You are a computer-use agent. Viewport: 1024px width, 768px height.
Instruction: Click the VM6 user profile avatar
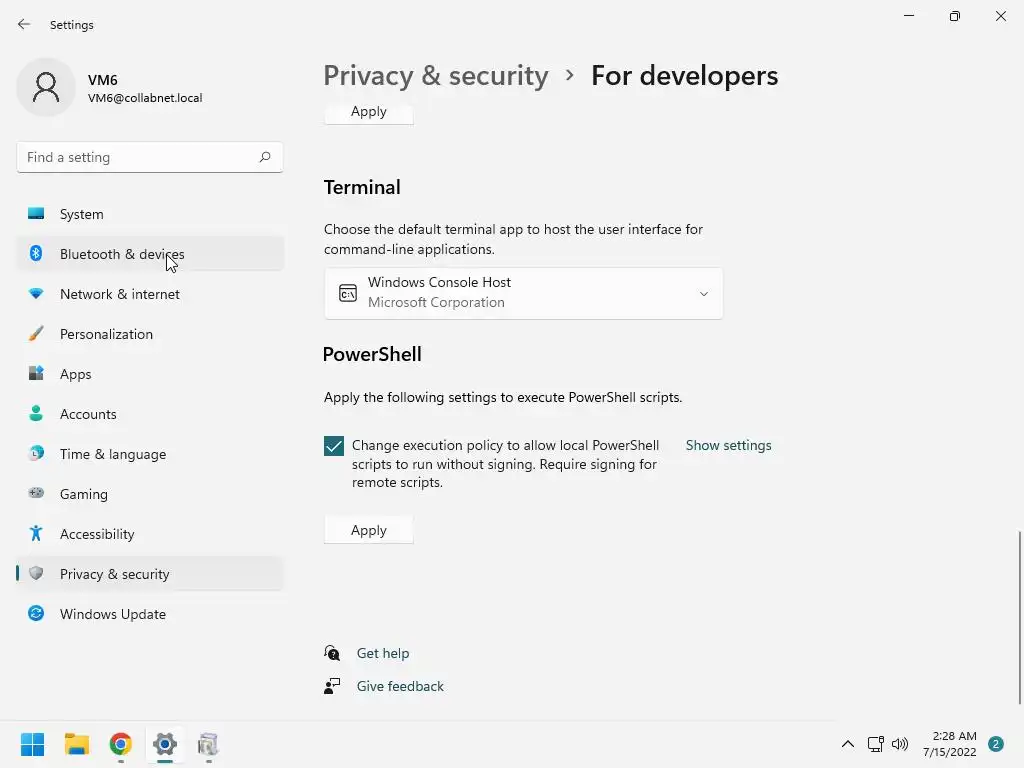pos(46,88)
